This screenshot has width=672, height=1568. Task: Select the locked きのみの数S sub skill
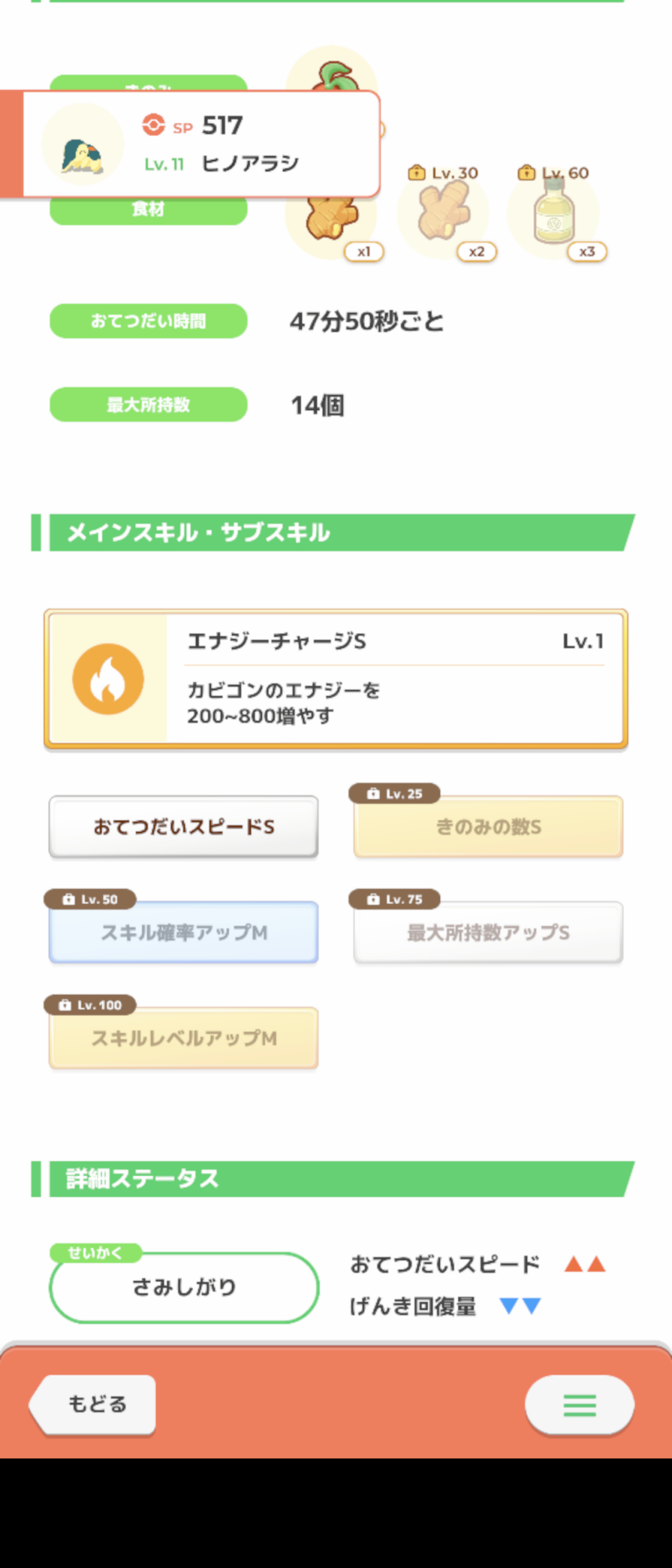point(488,828)
